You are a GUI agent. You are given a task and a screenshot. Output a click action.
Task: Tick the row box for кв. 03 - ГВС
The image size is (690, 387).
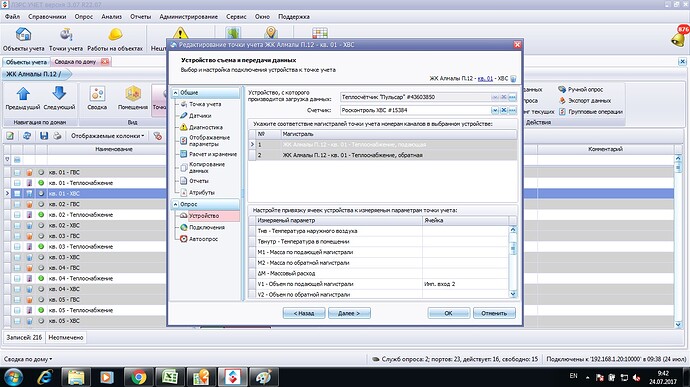pos(17,236)
